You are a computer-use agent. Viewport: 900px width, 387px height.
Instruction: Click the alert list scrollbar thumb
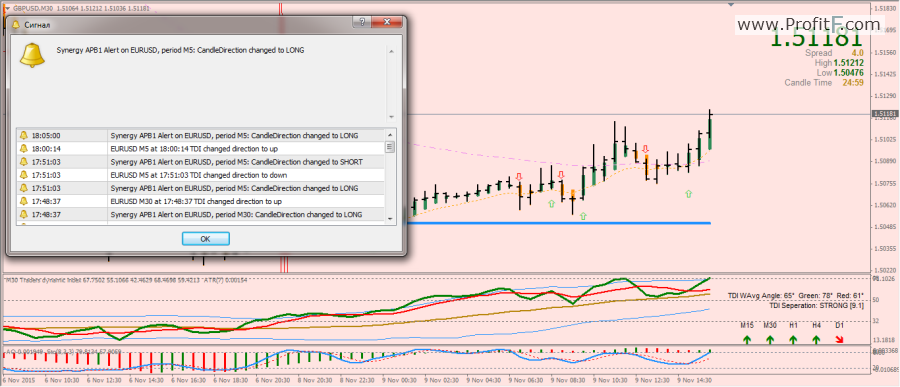click(390, 147)
